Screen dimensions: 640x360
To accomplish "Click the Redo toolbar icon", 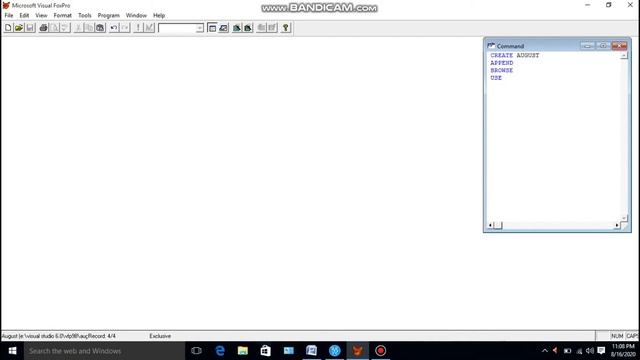I will tap(125, 28).
